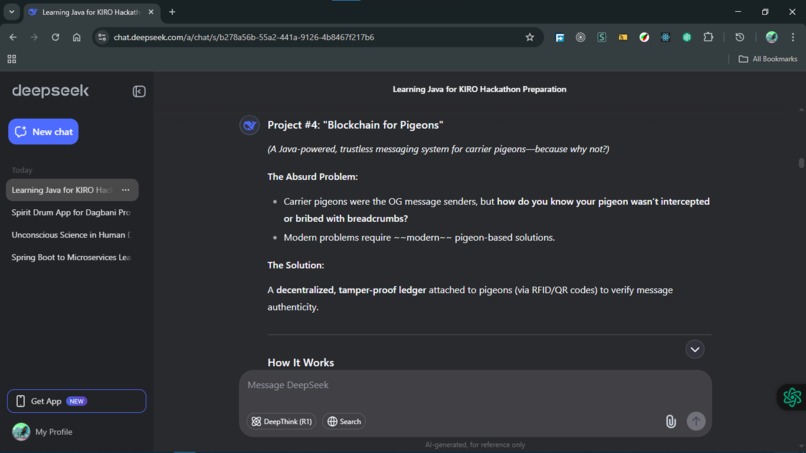Open the green hexagon extension icon
Viewport: 806px width, 453px height.
pos(687,37)
